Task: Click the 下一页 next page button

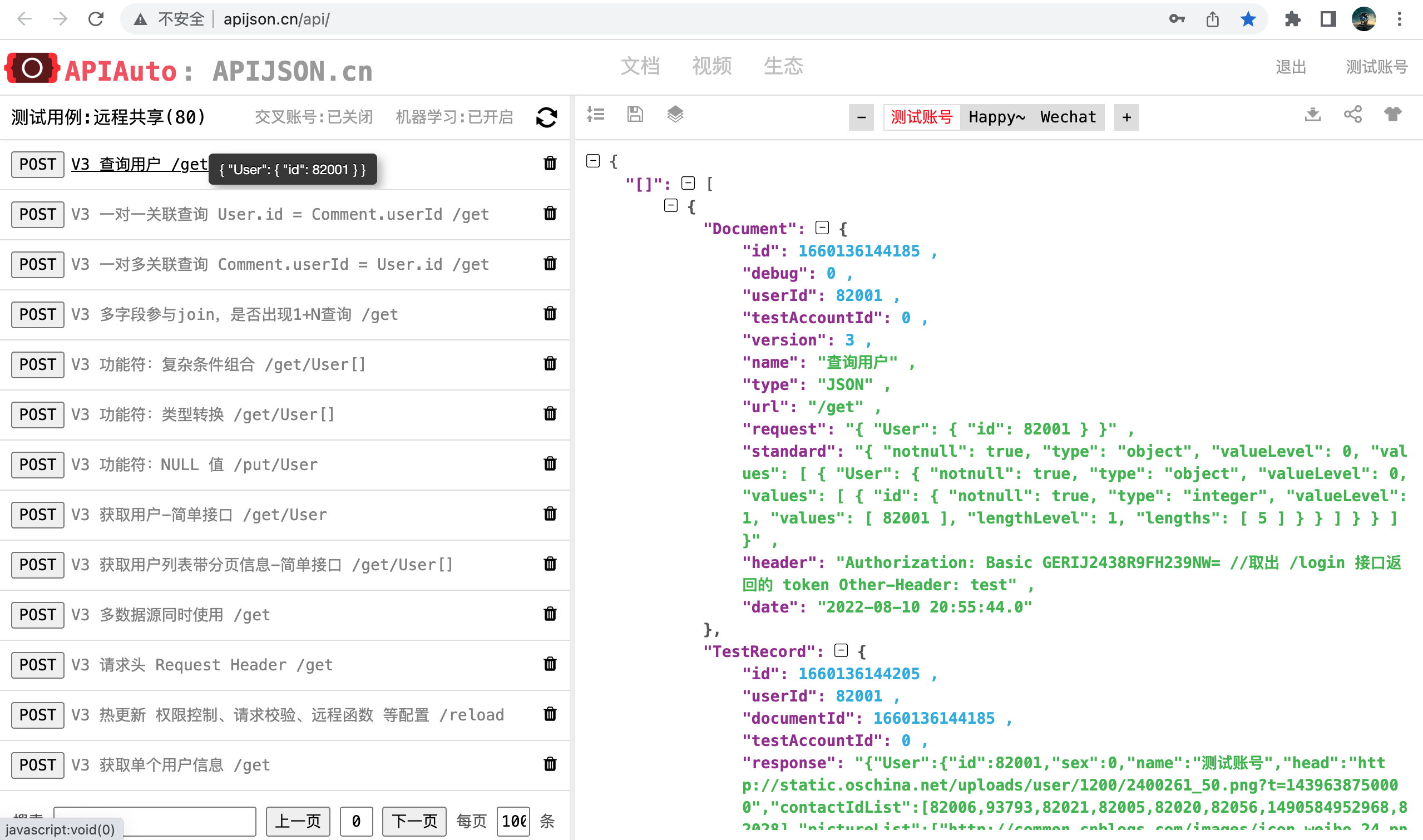Action: (x=414, y=821)
